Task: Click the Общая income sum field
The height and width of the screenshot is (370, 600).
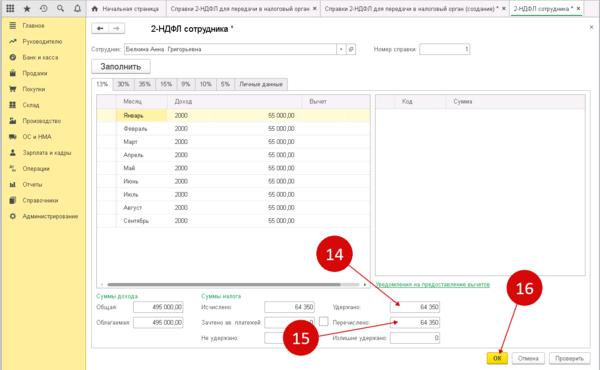Action: tap(158, 307)
